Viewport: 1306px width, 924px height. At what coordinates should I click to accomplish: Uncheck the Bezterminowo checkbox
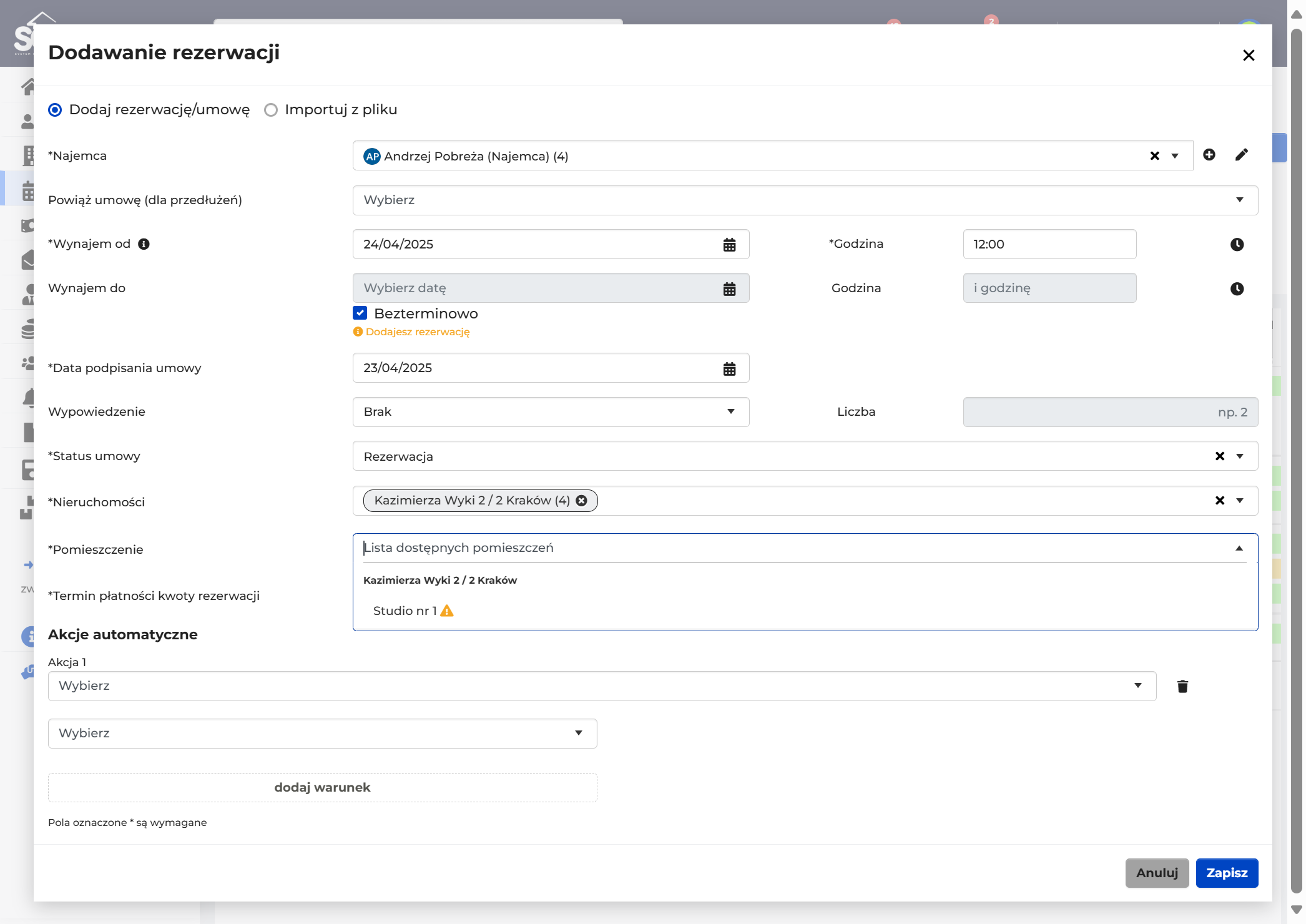360,313
